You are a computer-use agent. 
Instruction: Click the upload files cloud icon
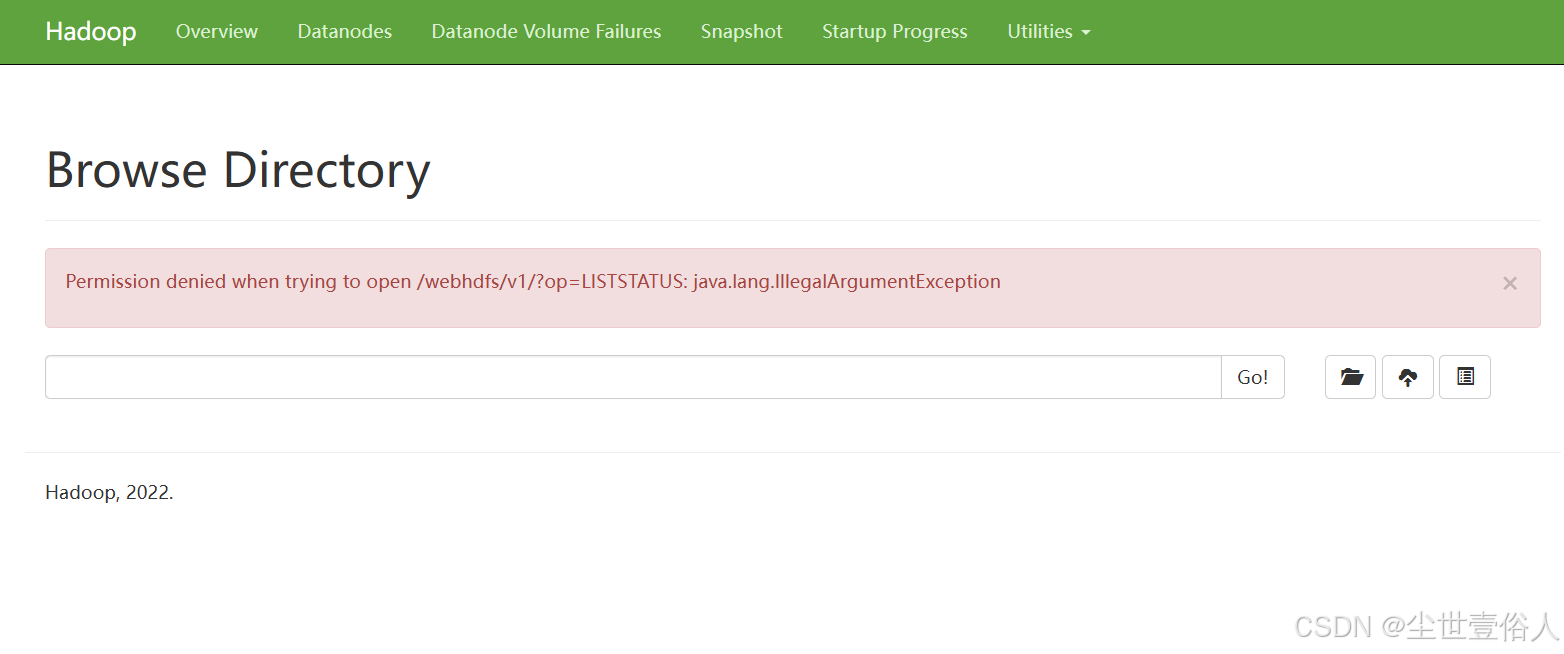pos(1408,377)
